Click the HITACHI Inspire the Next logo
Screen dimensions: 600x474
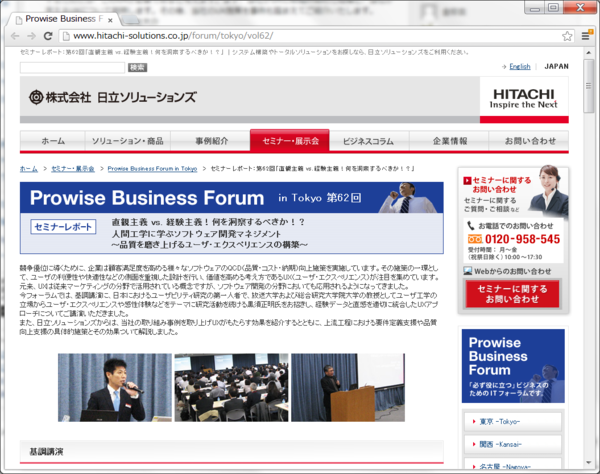click(523, 99)
